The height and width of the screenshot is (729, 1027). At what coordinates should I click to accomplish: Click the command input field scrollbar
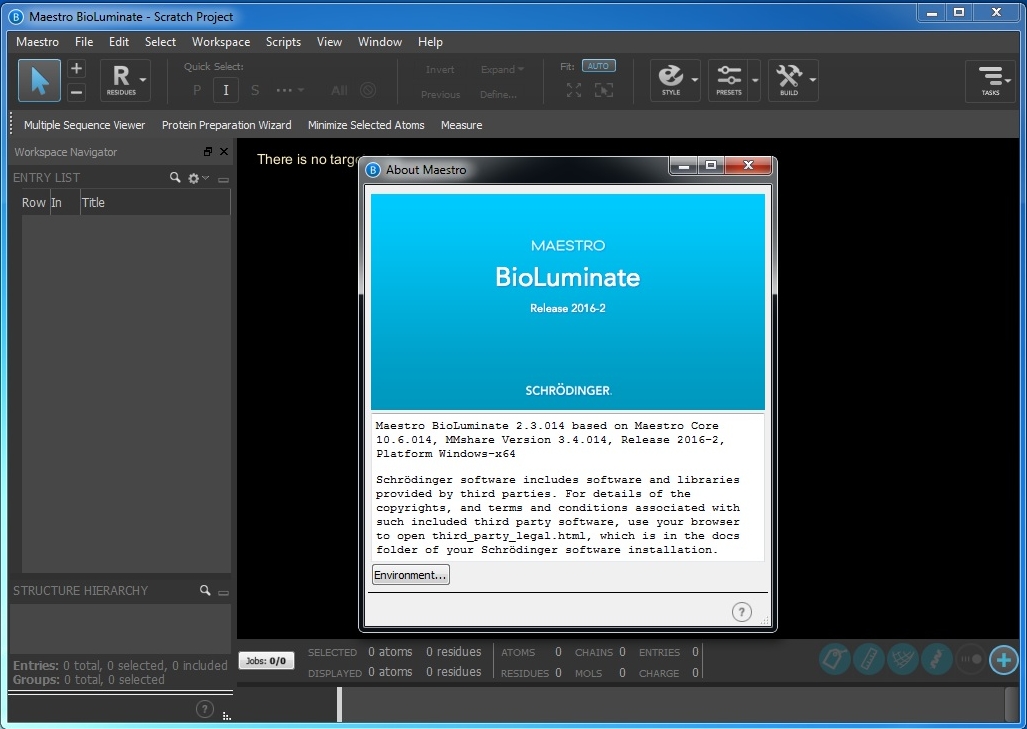point(1011,705)
